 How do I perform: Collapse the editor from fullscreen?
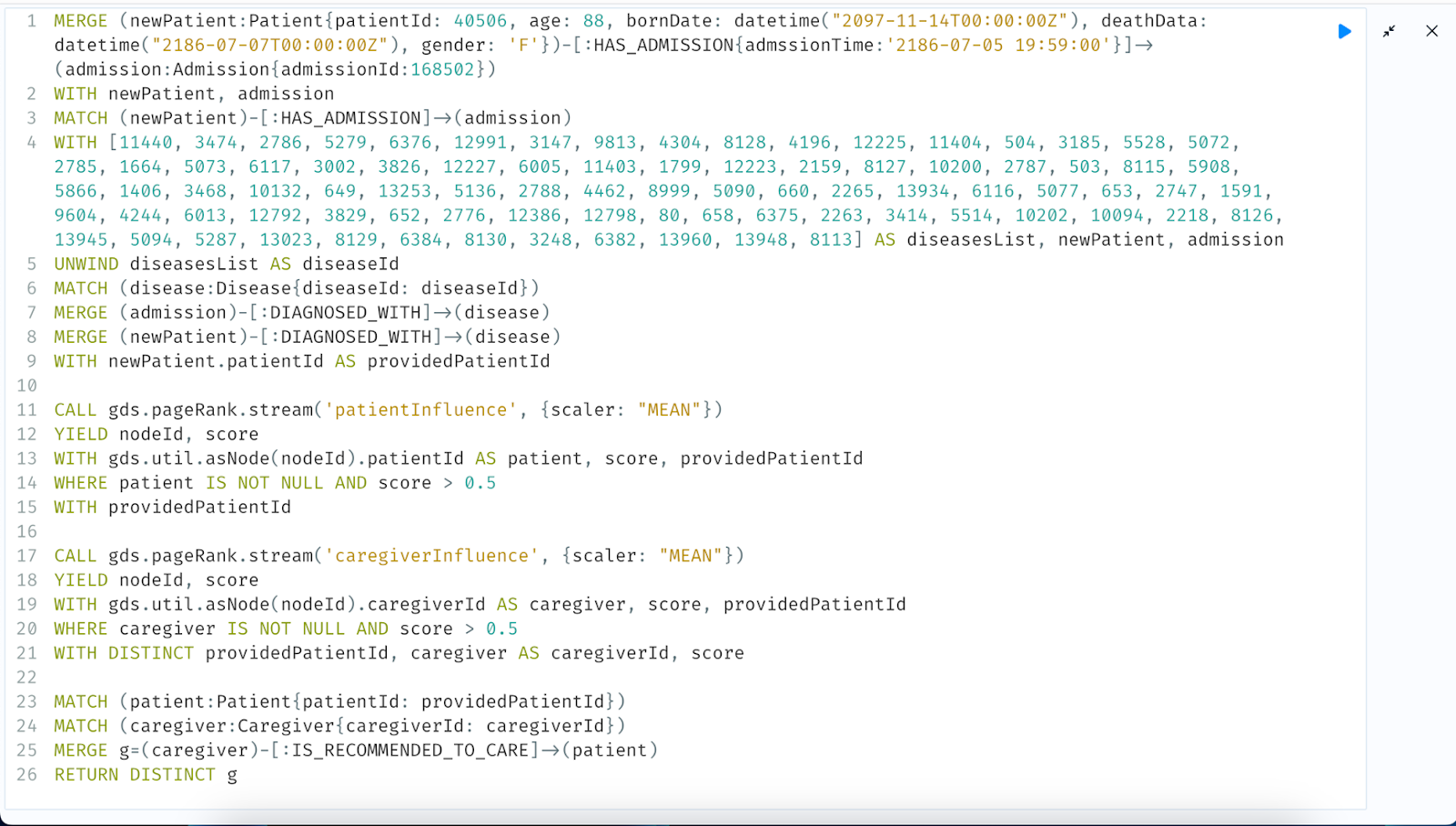tap(1389, 32)
